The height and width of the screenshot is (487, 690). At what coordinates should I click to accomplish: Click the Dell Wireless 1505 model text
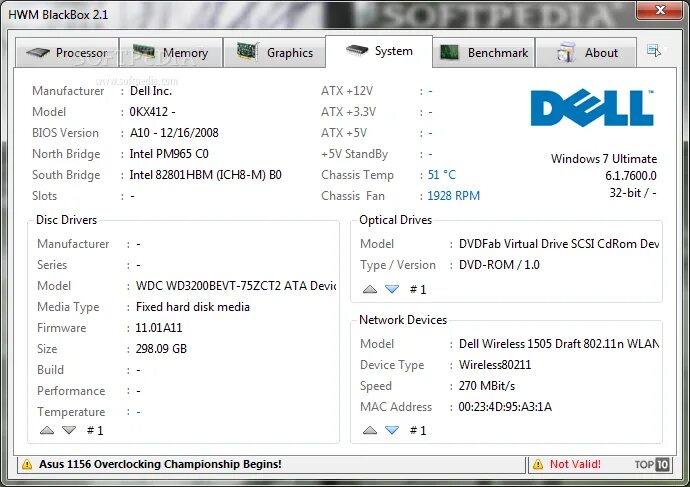(559, 344)
